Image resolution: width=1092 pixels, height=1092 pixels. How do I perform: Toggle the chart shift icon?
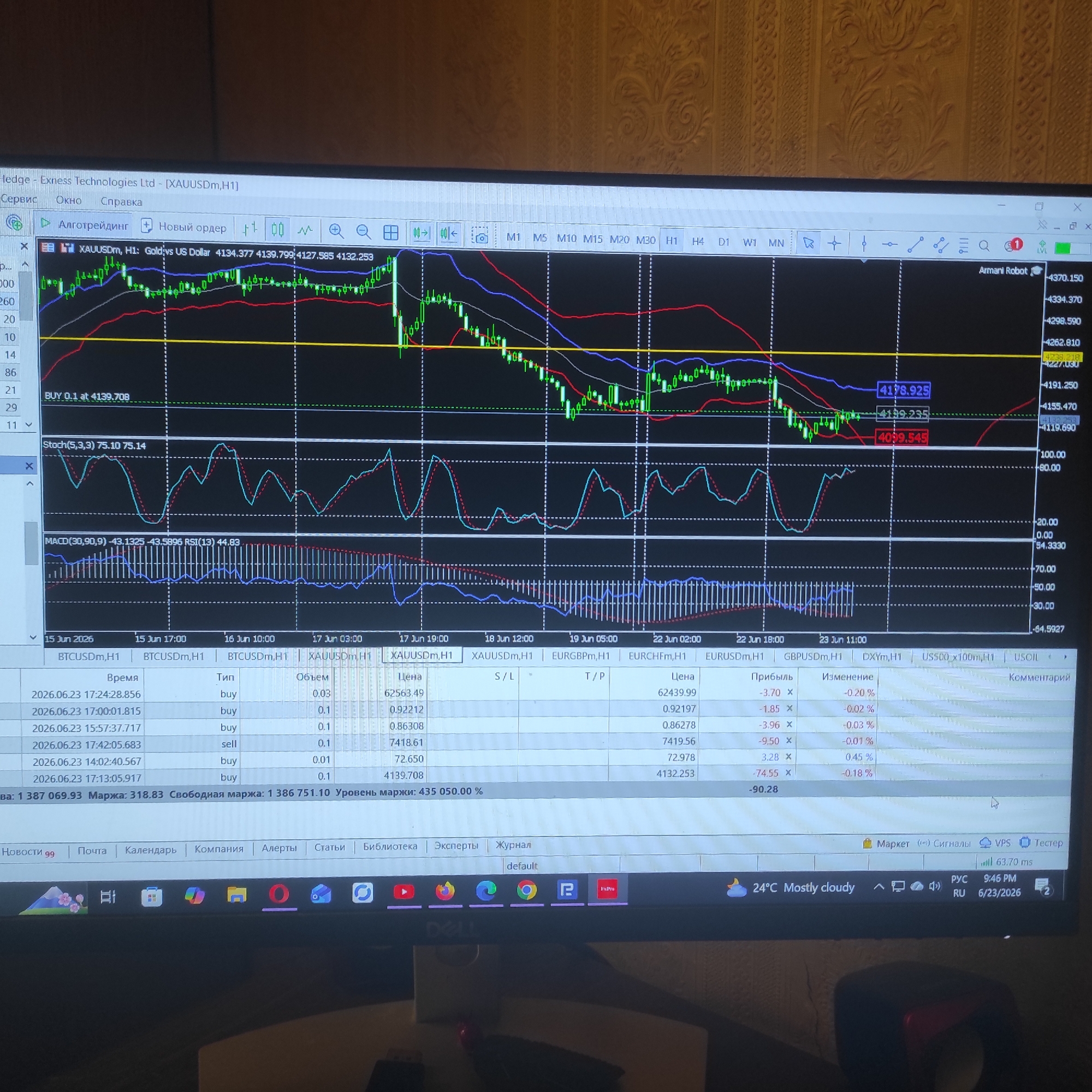pos(449,234)
